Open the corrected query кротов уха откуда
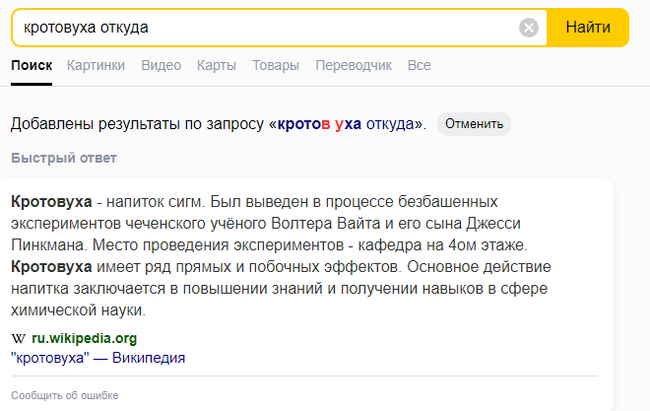 click(x=345, y=124)
